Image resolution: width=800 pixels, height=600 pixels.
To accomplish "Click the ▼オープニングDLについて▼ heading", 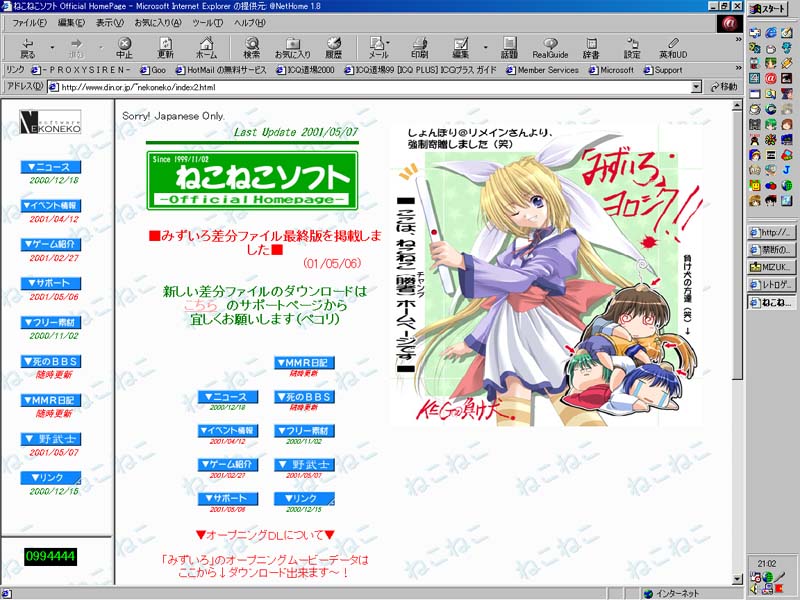I will [x=265, y=535].
